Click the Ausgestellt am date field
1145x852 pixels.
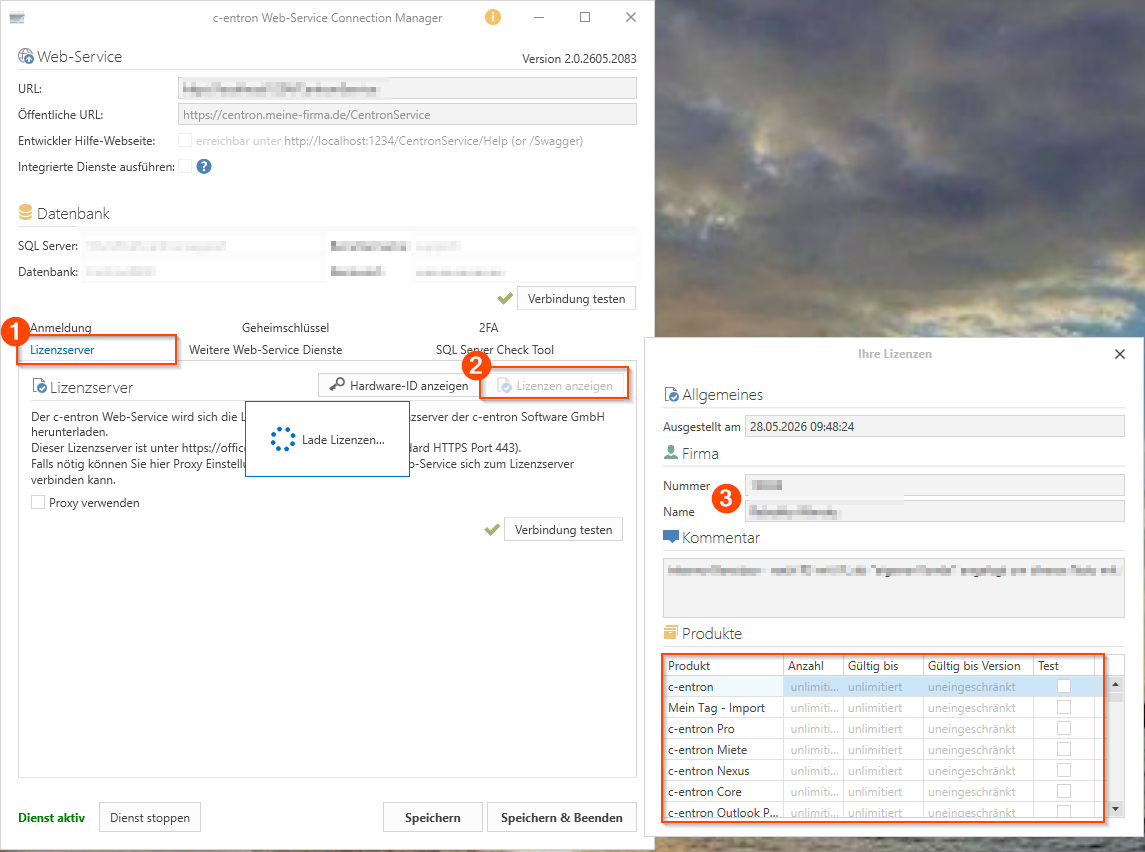(934, 426)
